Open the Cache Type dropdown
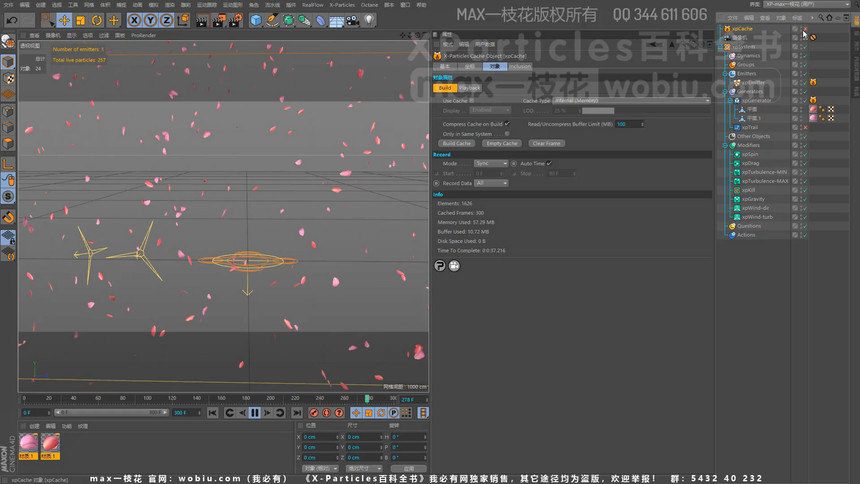 [x=631, y=101]
